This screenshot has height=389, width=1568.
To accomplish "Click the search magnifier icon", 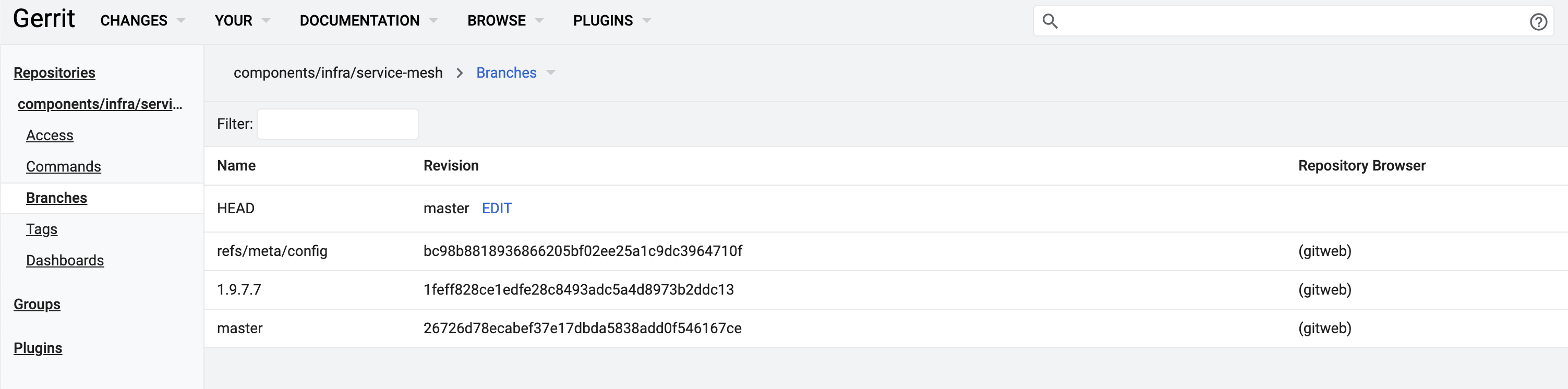I will 1050,21.
